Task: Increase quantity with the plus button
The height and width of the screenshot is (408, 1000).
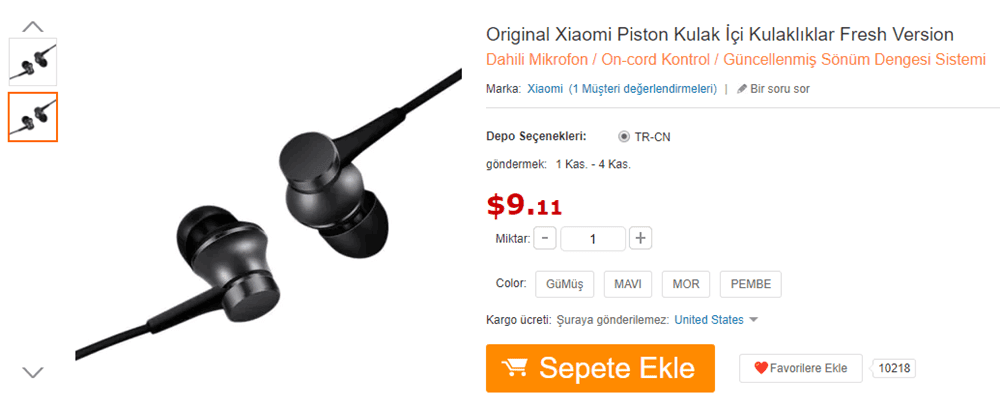Action: [x=640, y=238]
